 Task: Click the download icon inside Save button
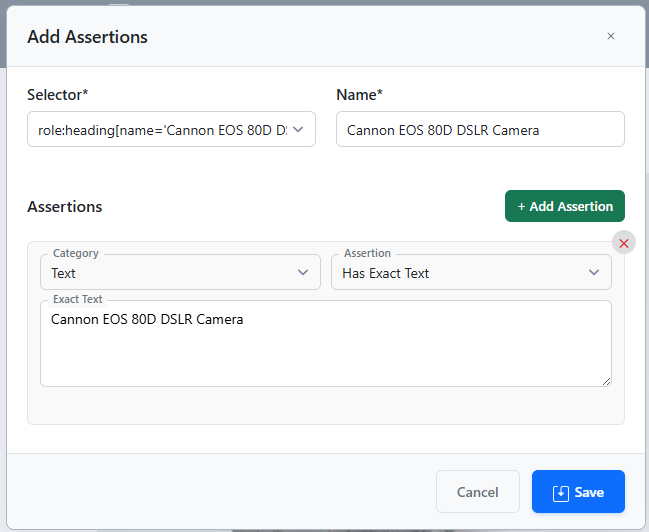click(561, 492)
